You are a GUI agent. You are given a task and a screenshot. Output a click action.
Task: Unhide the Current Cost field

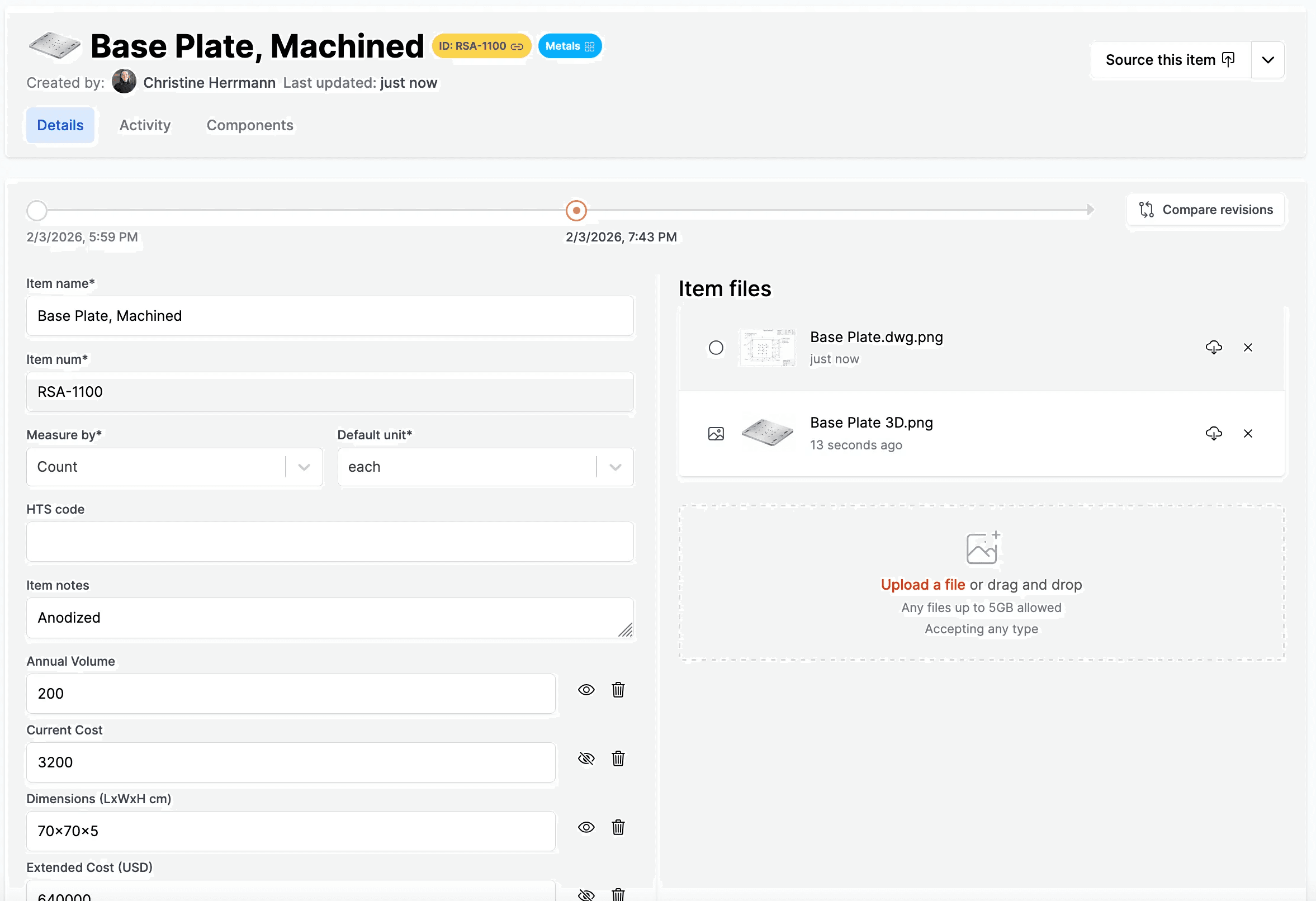click(586, 758)
